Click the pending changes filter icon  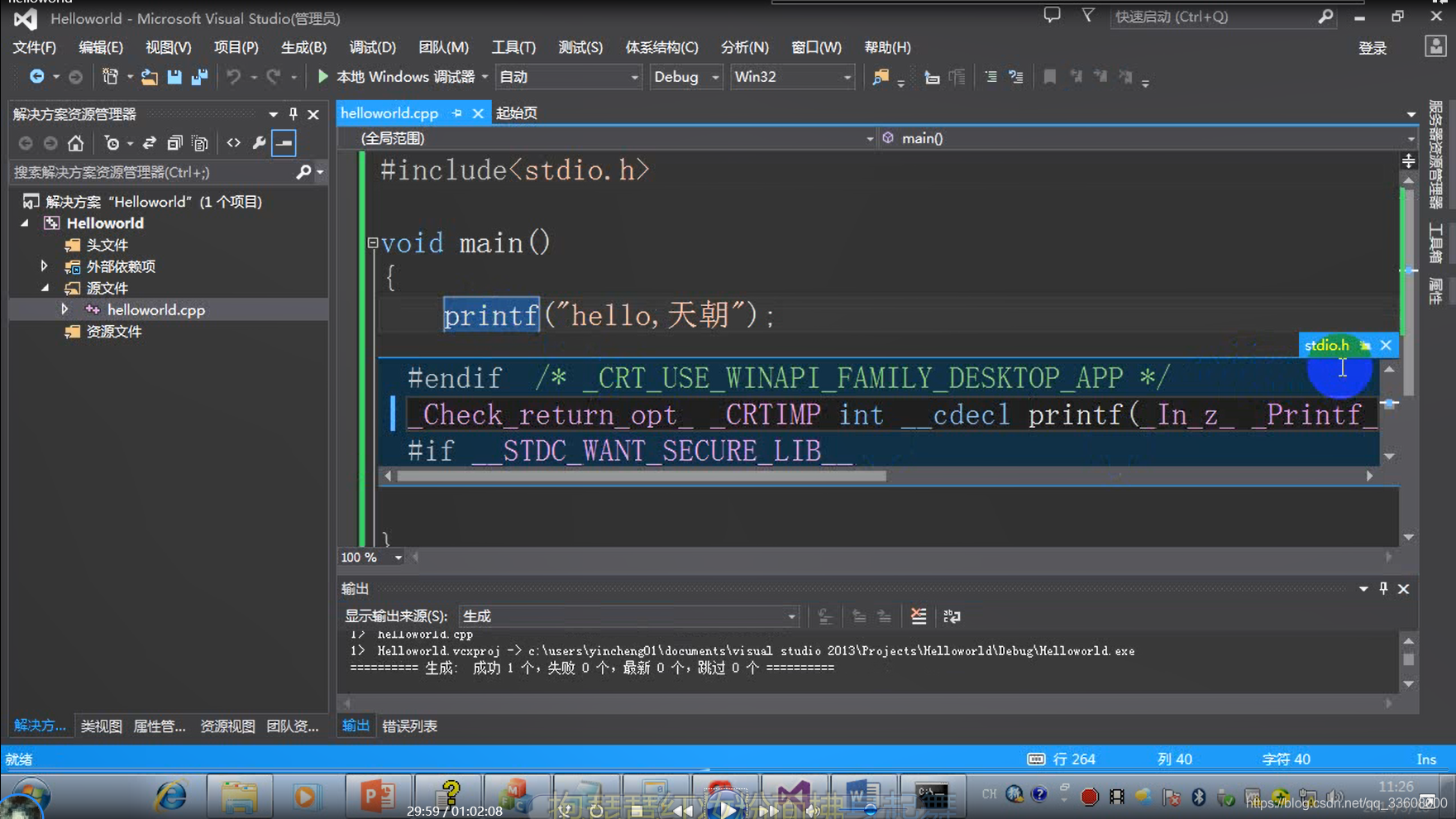click(112, 143)
